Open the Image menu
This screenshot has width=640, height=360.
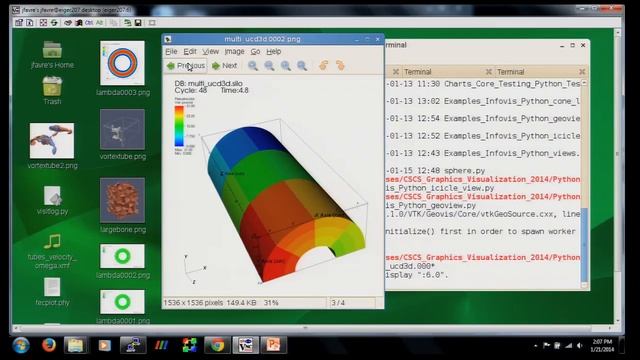tap(234, 51)
